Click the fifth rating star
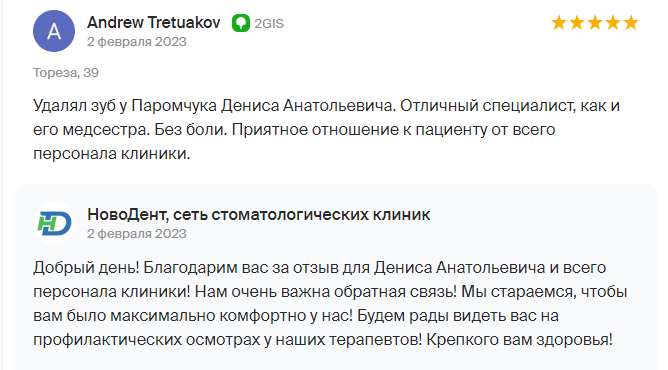 (631, 23)
